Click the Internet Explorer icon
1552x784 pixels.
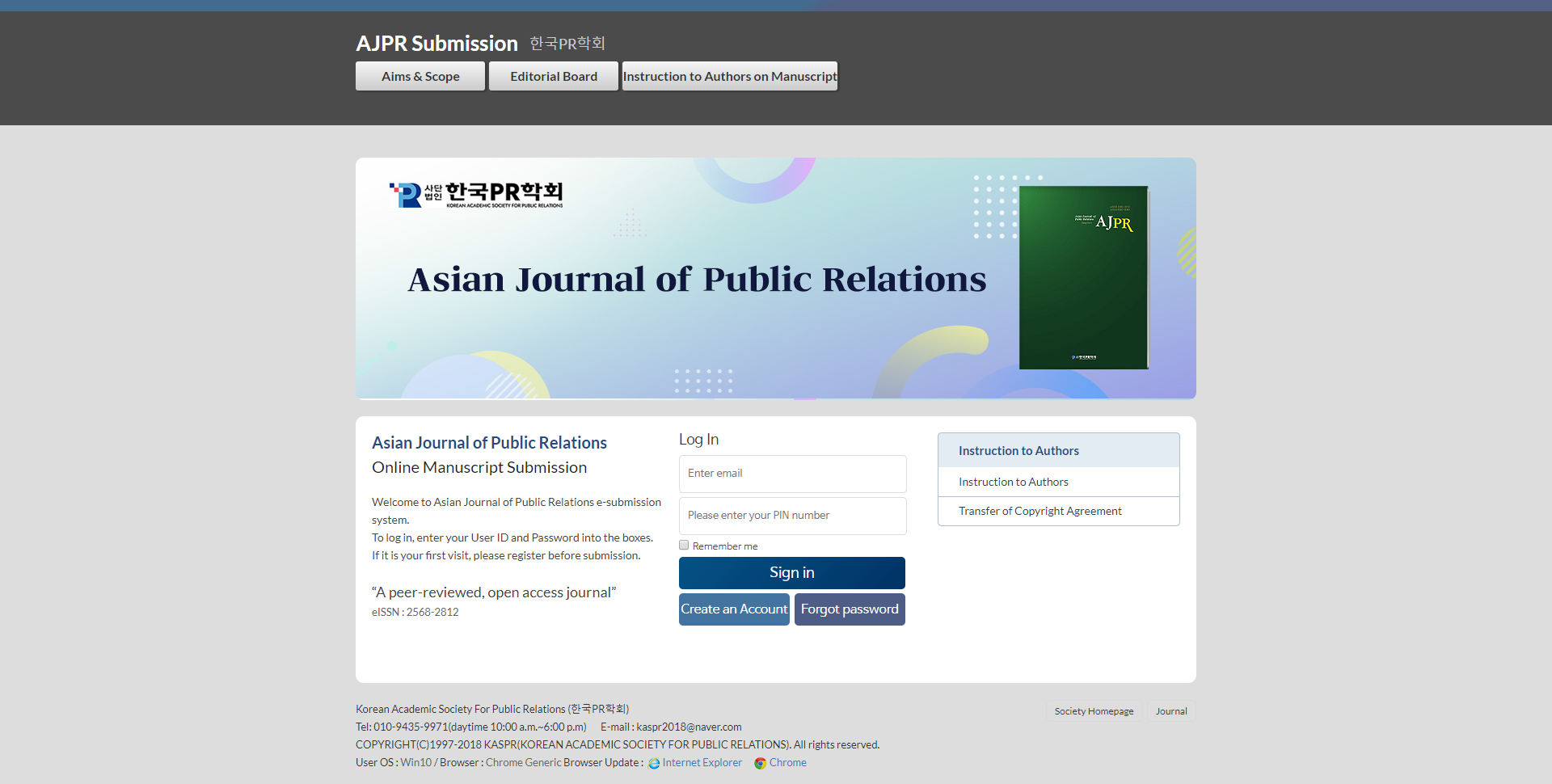tap(654, 763)
